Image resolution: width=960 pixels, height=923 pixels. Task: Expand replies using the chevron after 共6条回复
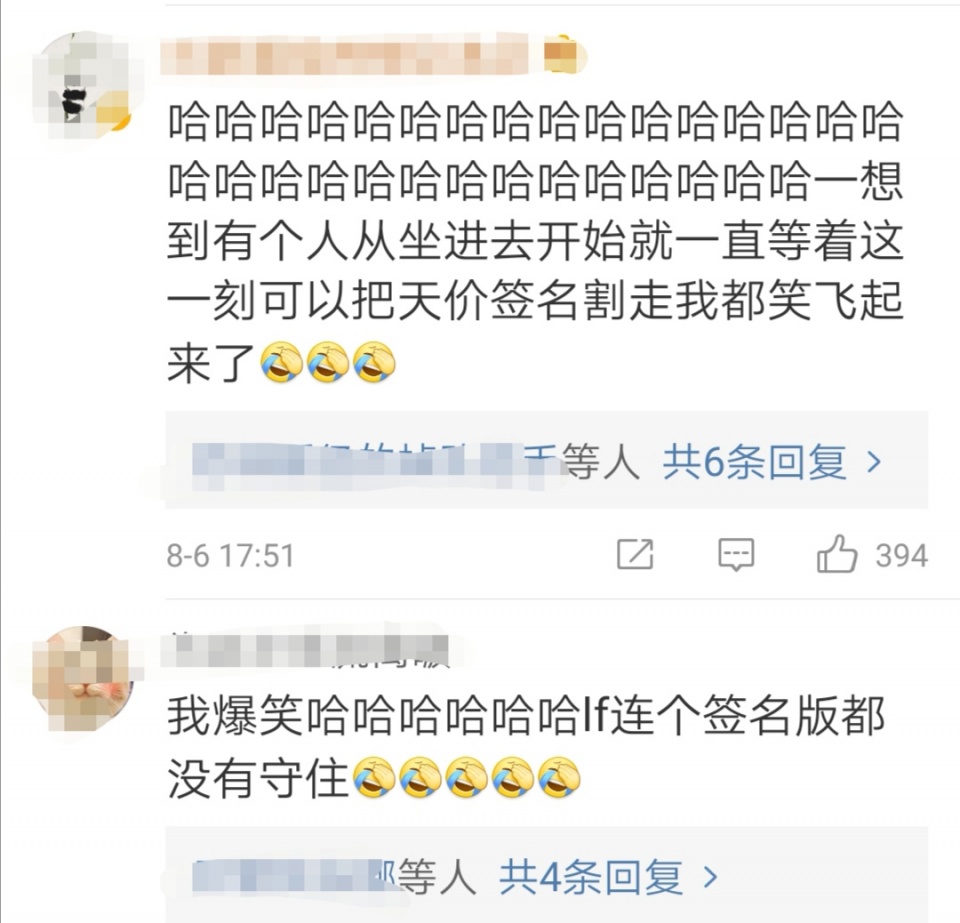874,462
